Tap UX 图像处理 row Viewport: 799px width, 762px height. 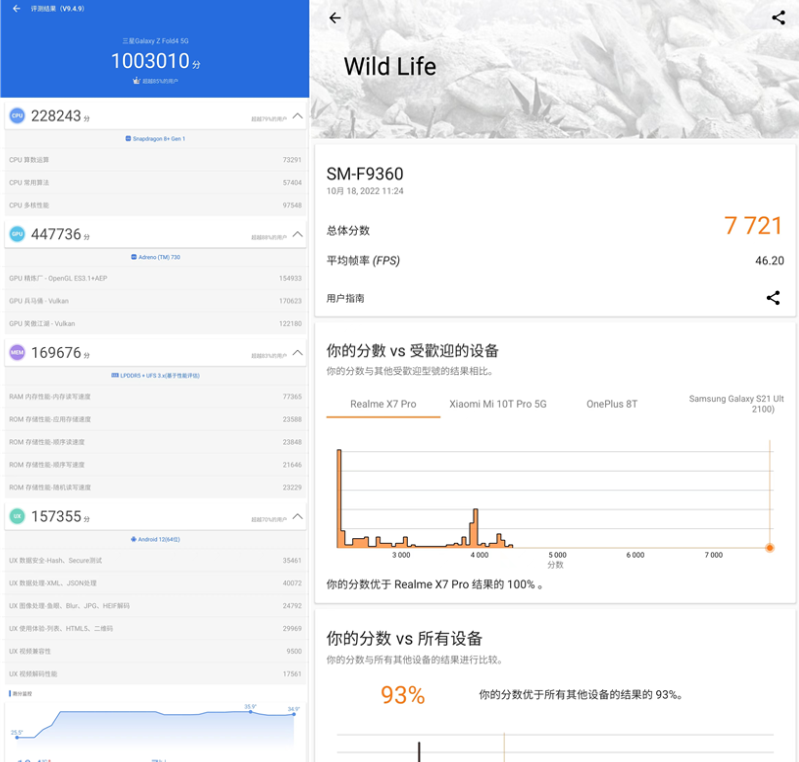155,606
